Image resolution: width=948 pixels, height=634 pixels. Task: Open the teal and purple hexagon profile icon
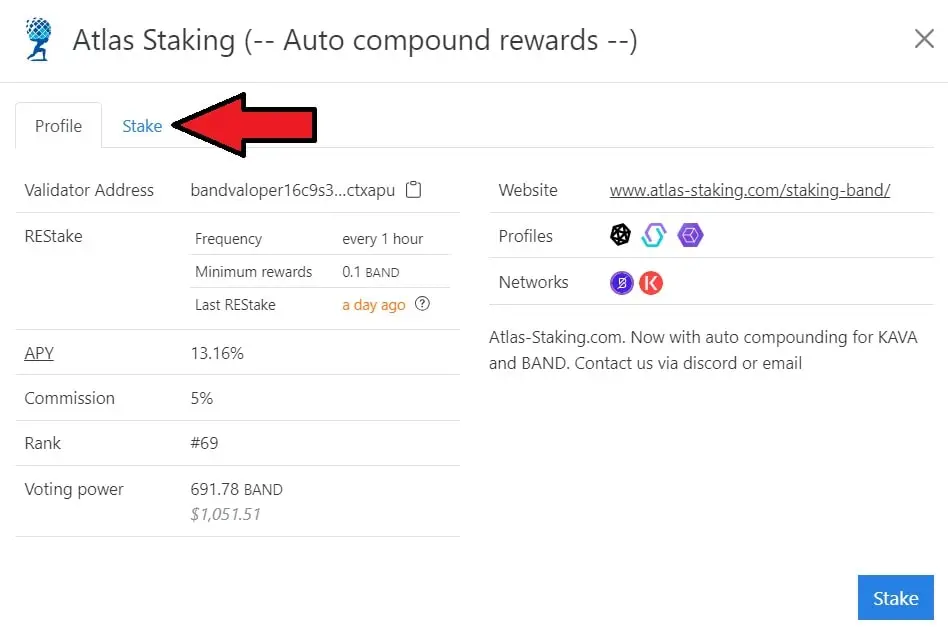(x=654, y=236)
